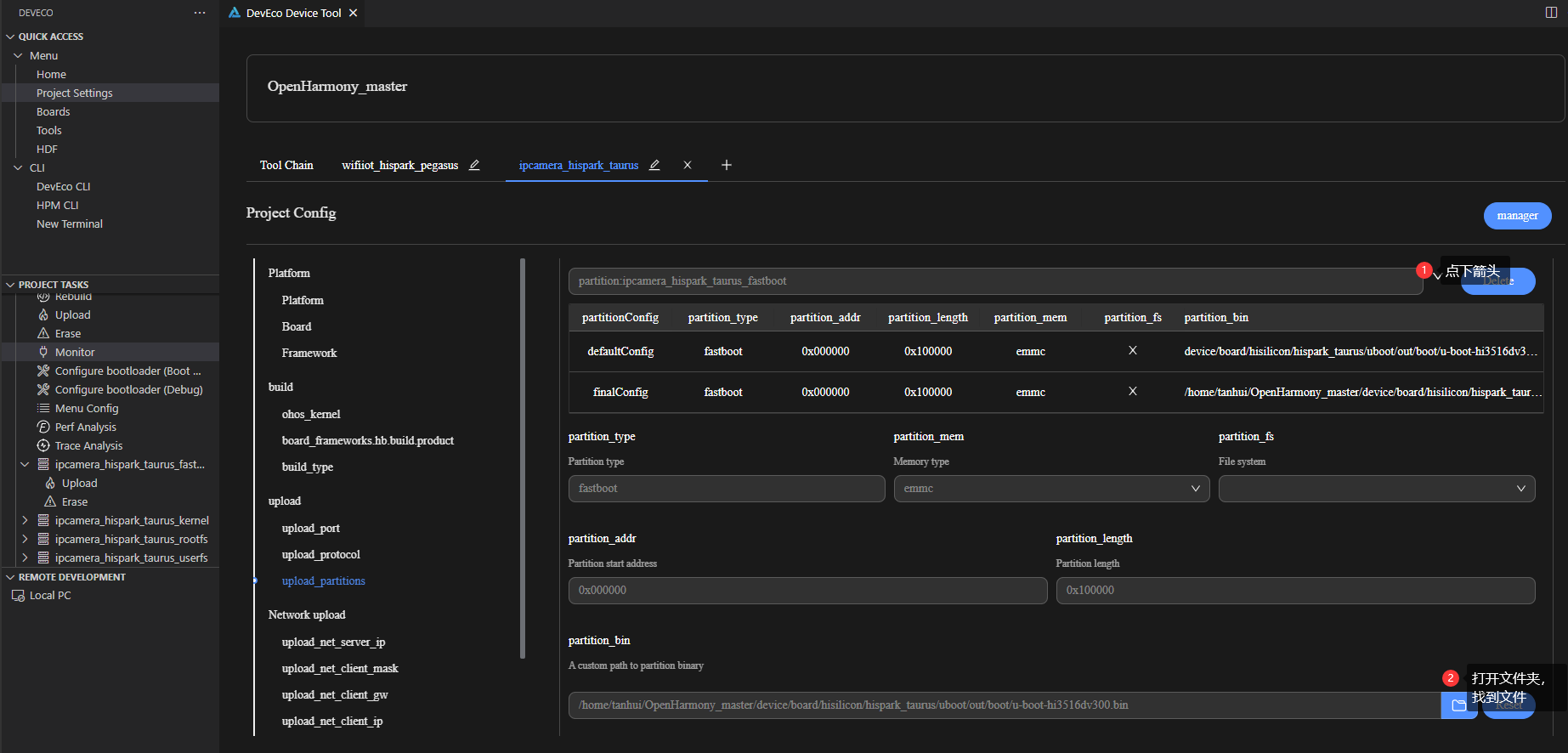Collapse the CLI tree node
1568x753 pixels.
point(18,167)
